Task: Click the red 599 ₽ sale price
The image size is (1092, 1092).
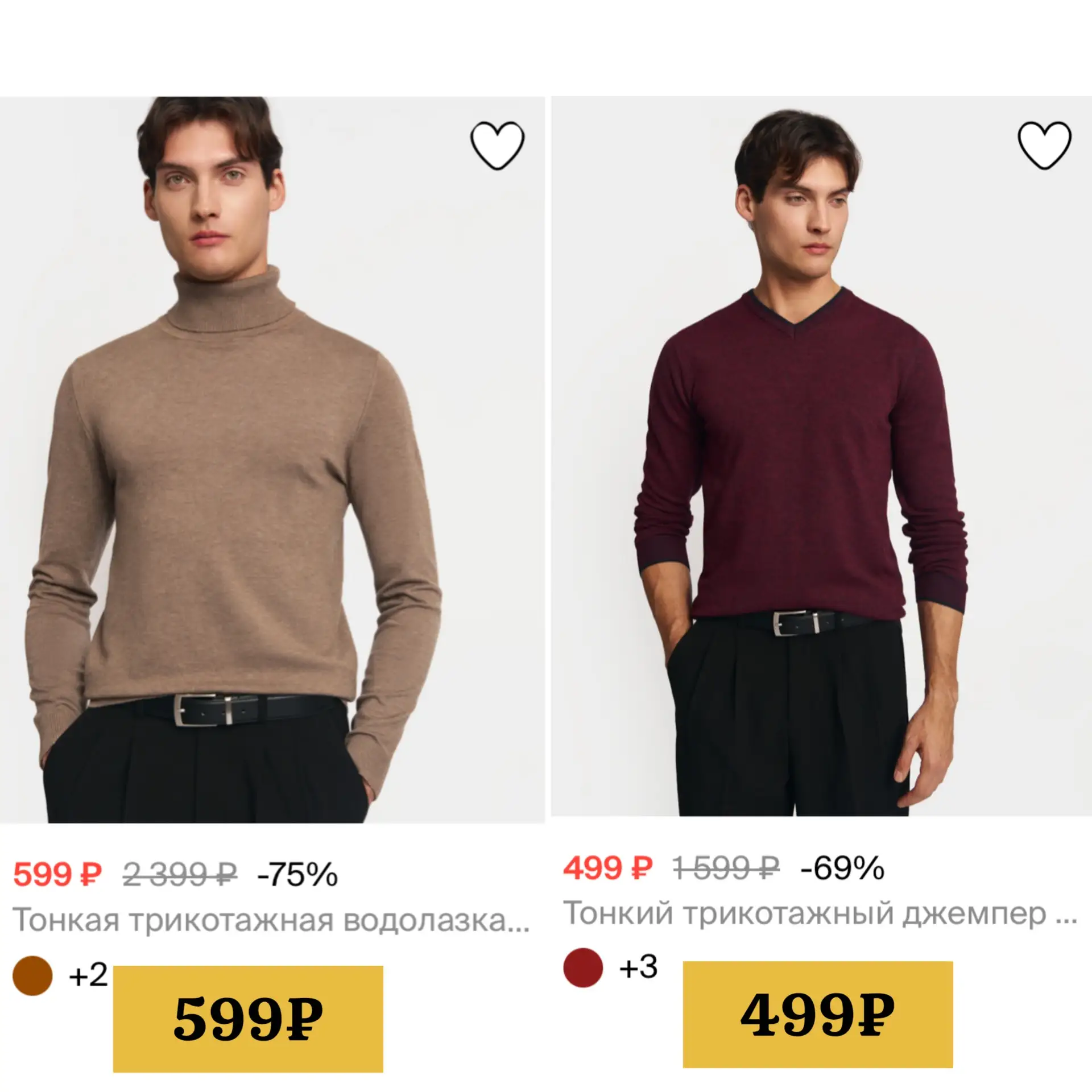Action: [57, 874]
